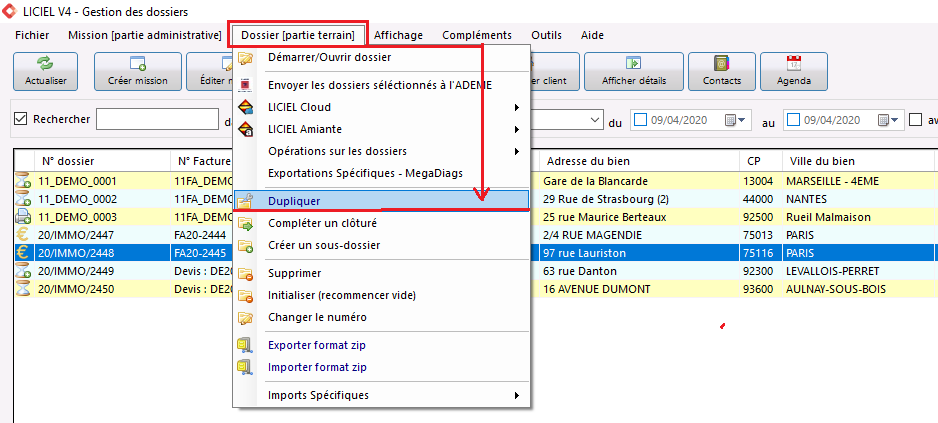This screenshot has height=423, width=938.
Task: Click status icon of dossier 20/IMMO/2449
Action: click(x=23, y=271)
